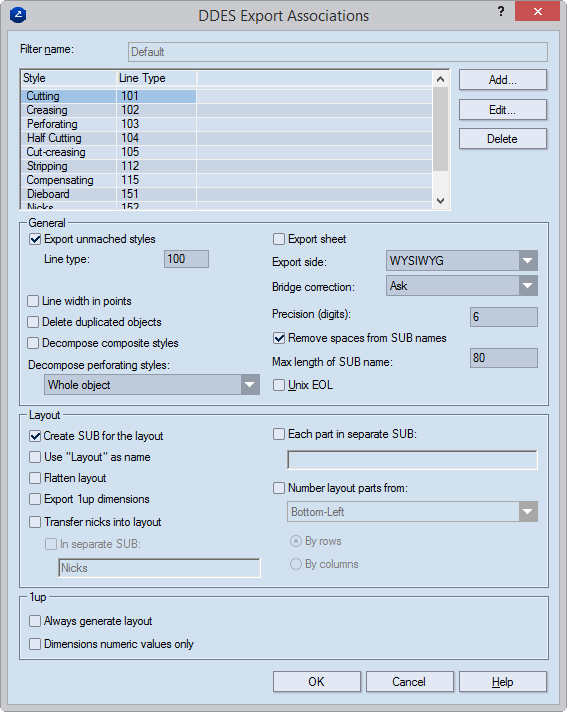This screenshot has width=567, height=712.
Task: Click the app logo icon in title bar
Action: click(x=18, y=15)
